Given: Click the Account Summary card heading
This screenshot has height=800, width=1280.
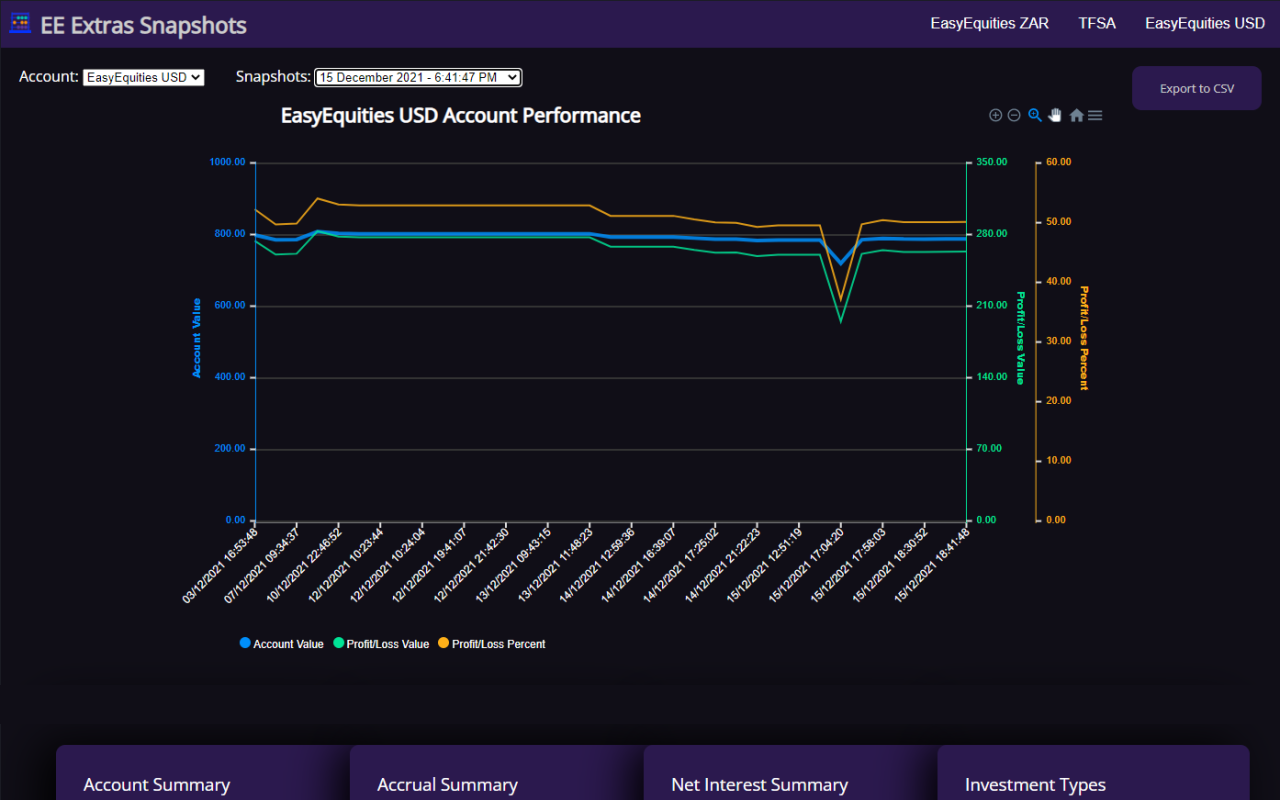Looking at the screenshot, I should (157, 785).
